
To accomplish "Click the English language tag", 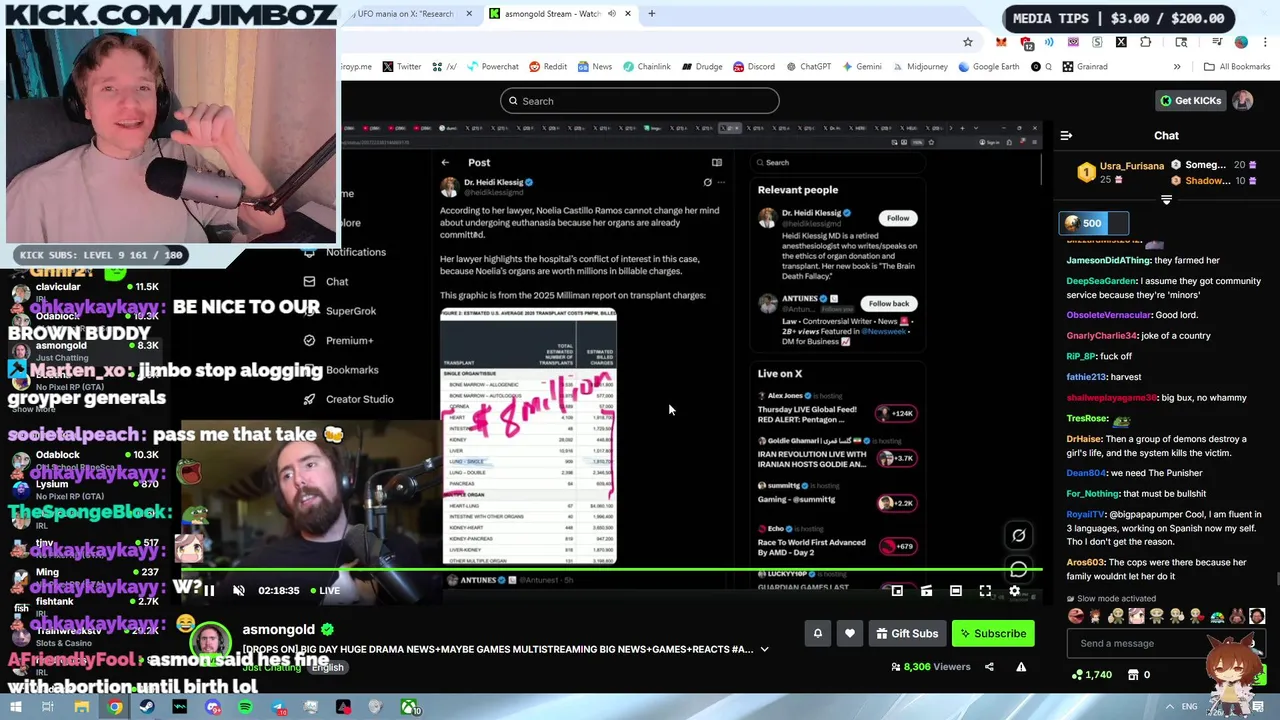I will pyautogui.click(x=327, y=667).
